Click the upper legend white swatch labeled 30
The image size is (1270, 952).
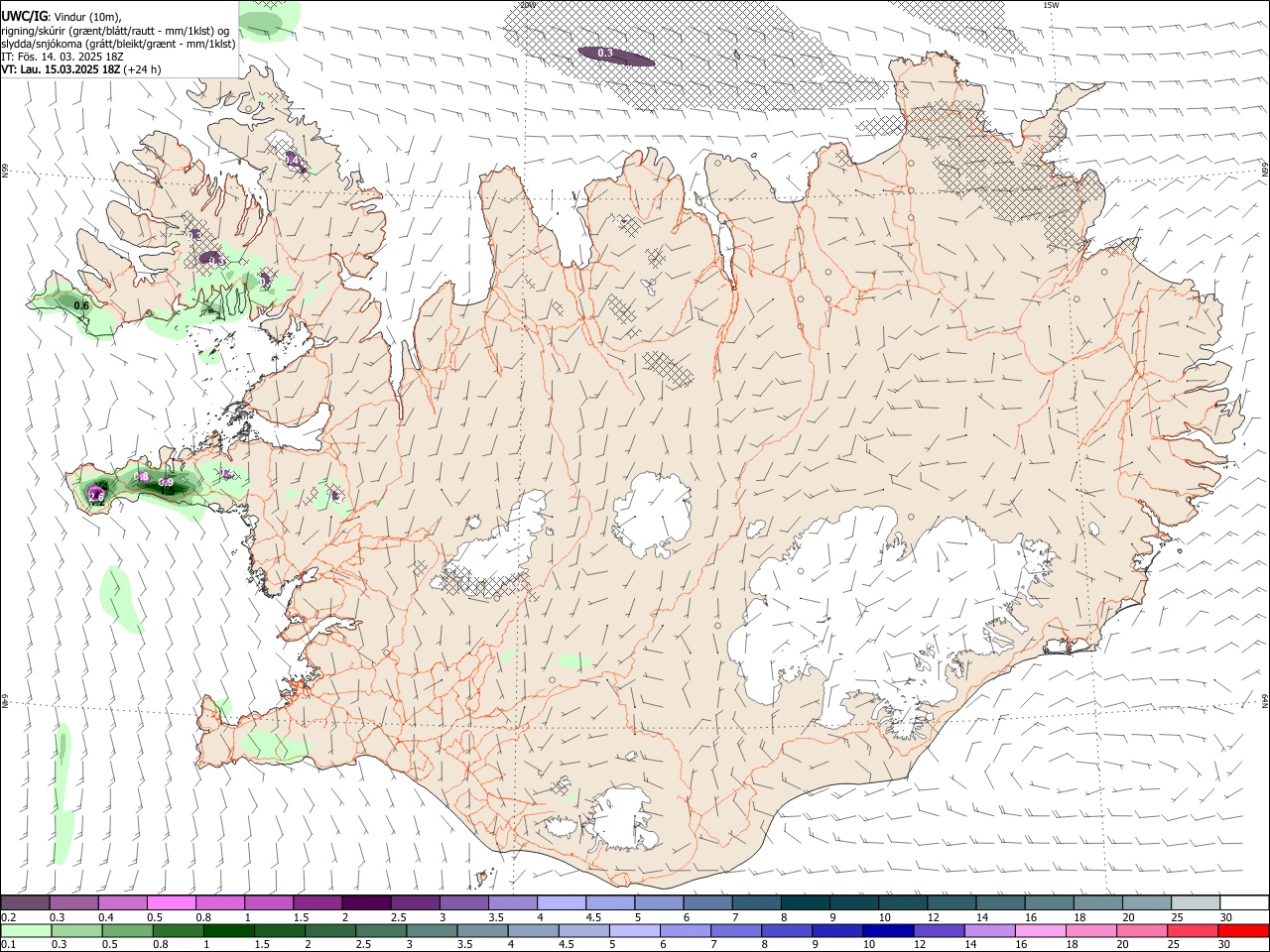pyautogui.click(x=1244, y=903)
